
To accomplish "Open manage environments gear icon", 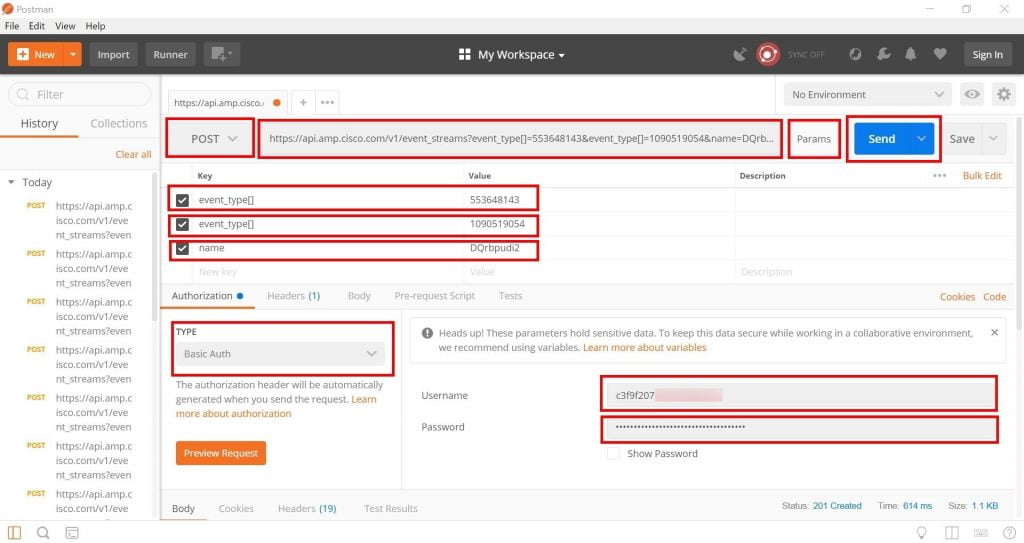I will tap(1004, 94).
